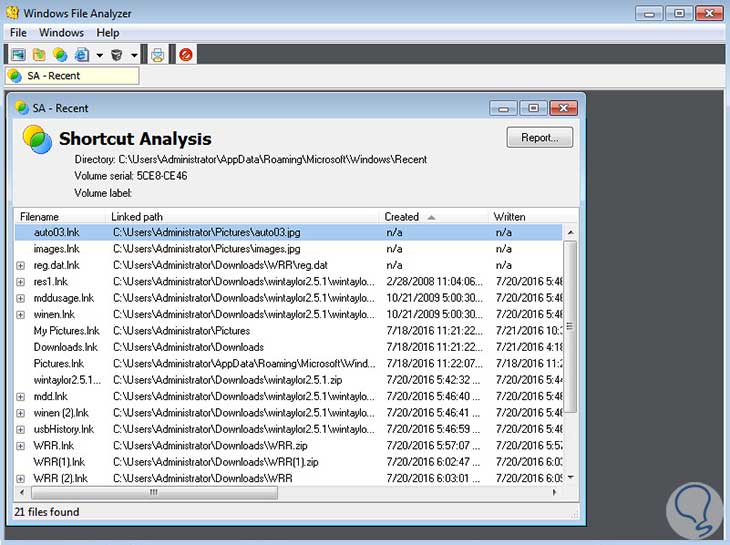Image resolution: width=730 pixels, height=545 pixels.
Task: Expand the winen.lnk row details
Action: tap(20, 315)
